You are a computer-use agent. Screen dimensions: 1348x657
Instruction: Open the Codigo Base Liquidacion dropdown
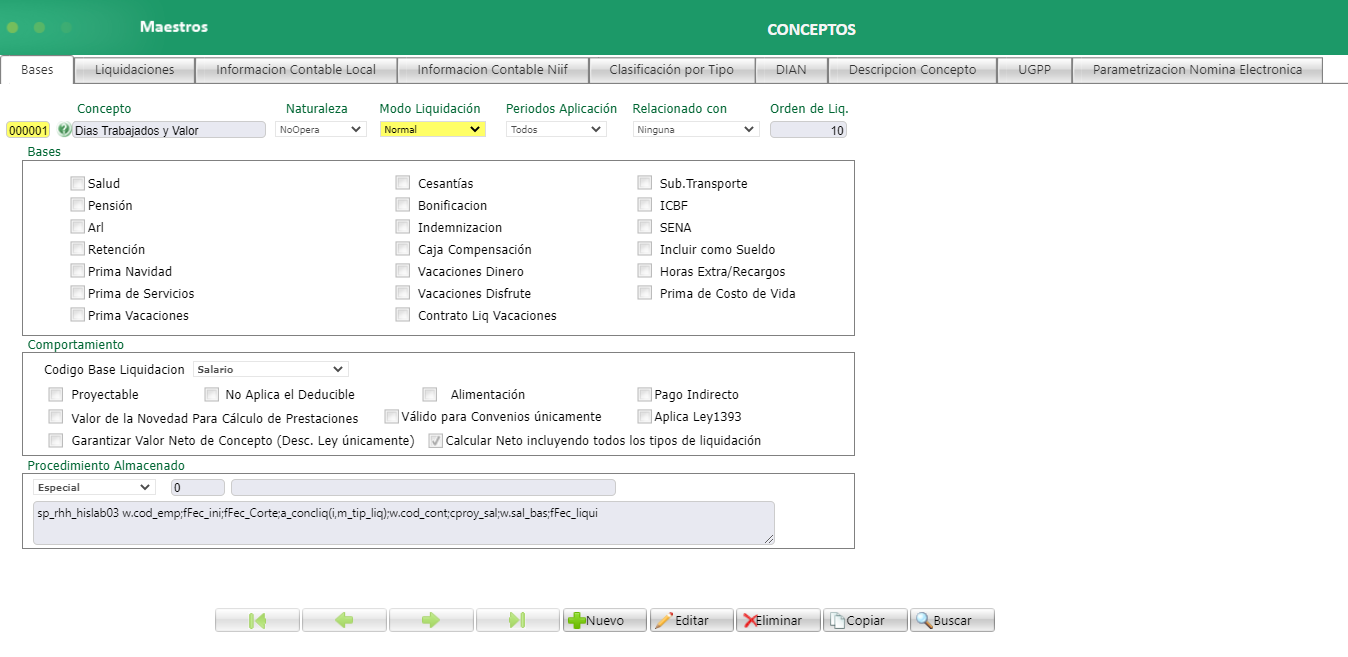click(271, 369)
